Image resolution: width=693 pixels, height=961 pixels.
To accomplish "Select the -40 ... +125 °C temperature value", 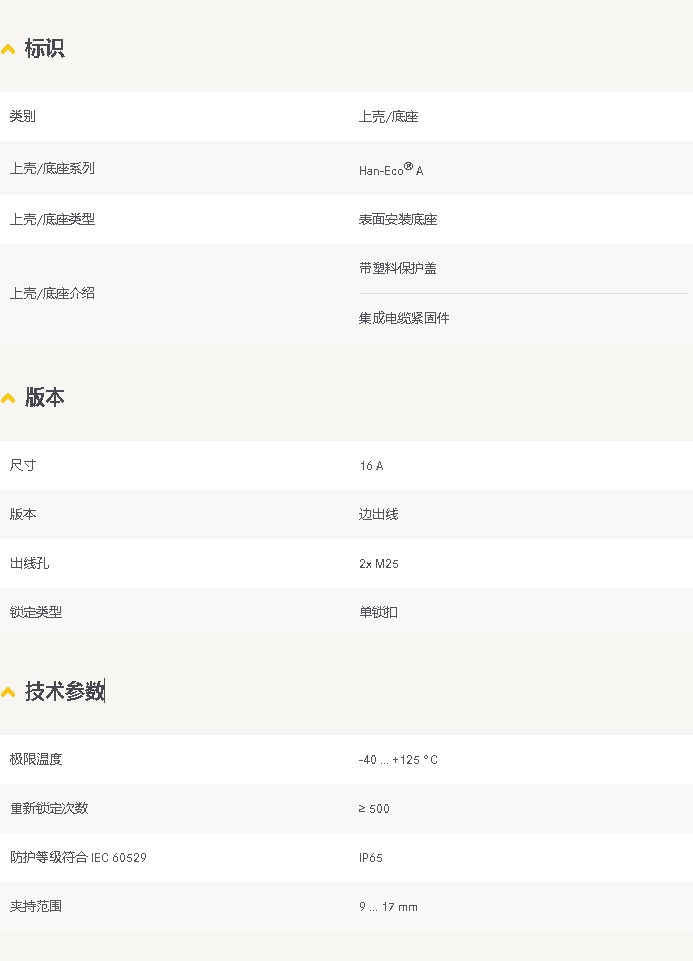I will pos(398,760).
